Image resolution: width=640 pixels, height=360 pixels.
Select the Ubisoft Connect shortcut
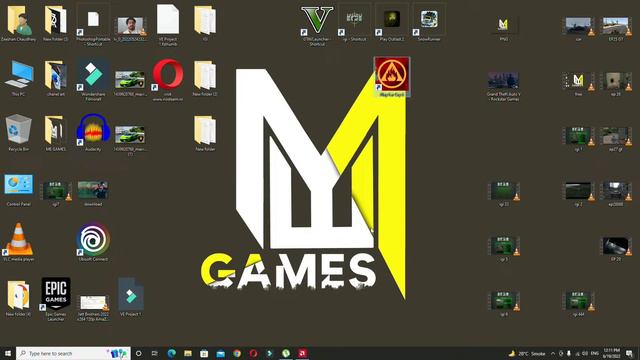tap(93, 242)
